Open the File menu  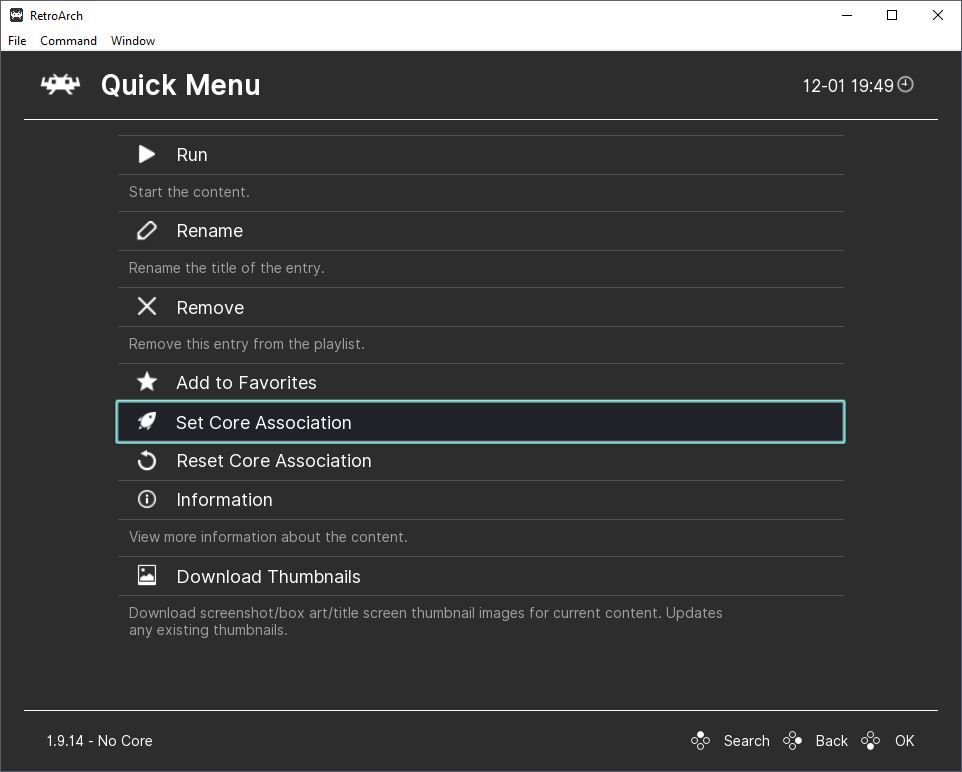pyautogui.click(x=17, y=41)
